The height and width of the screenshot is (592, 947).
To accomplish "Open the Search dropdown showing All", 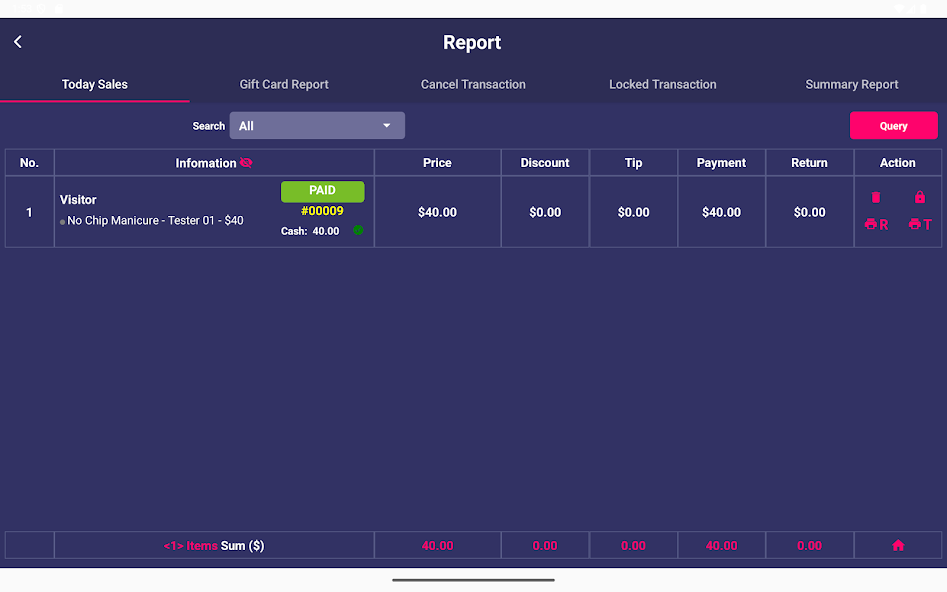I will (310, 126).
